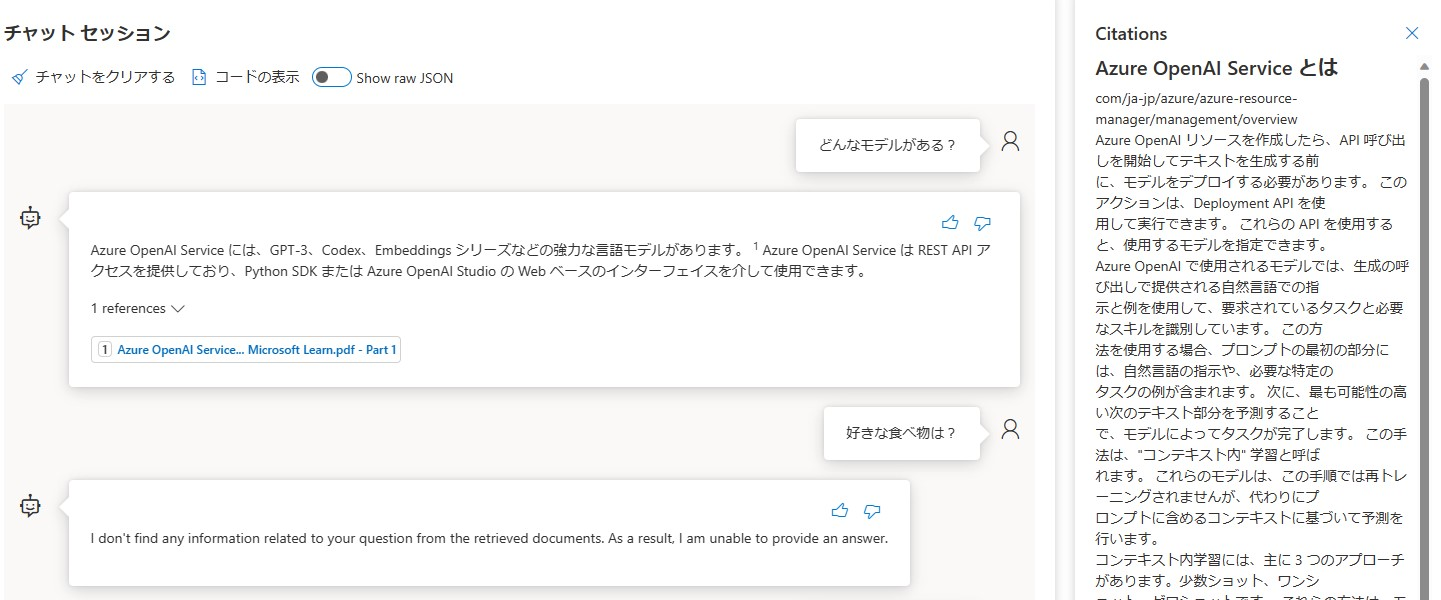Click superscript citation 1 in first answer
1441x600 pixels.
tap(755, 246)
